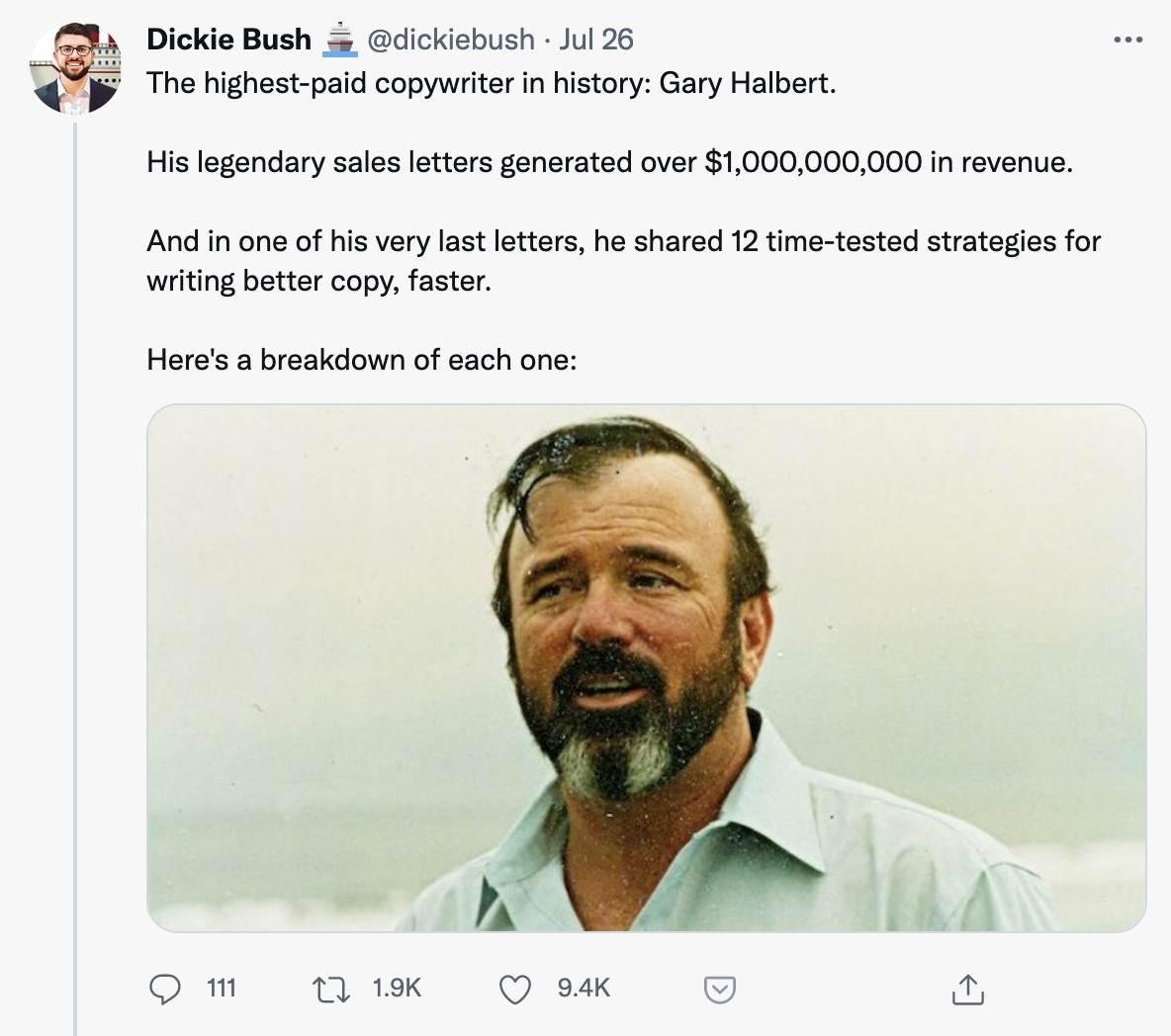Share the tweet via the upload arrow icon

968,988
